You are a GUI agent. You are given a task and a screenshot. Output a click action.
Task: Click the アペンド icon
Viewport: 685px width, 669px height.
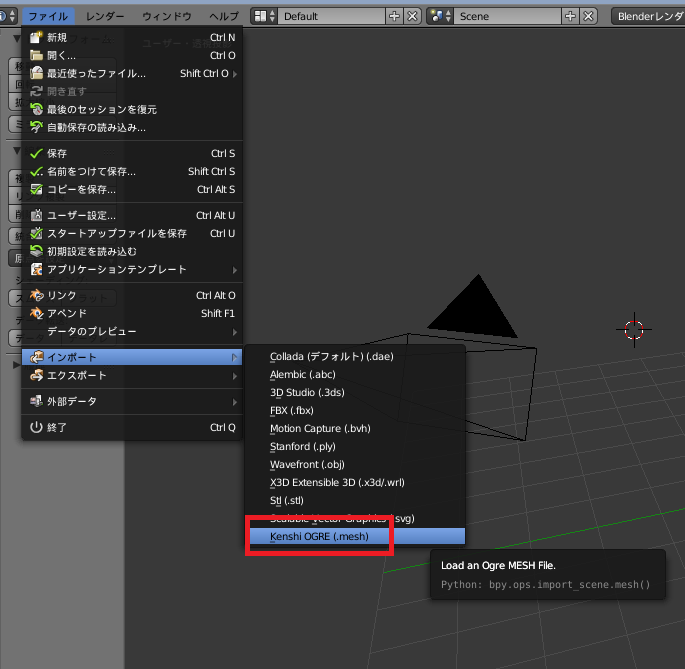coord(36,313)
